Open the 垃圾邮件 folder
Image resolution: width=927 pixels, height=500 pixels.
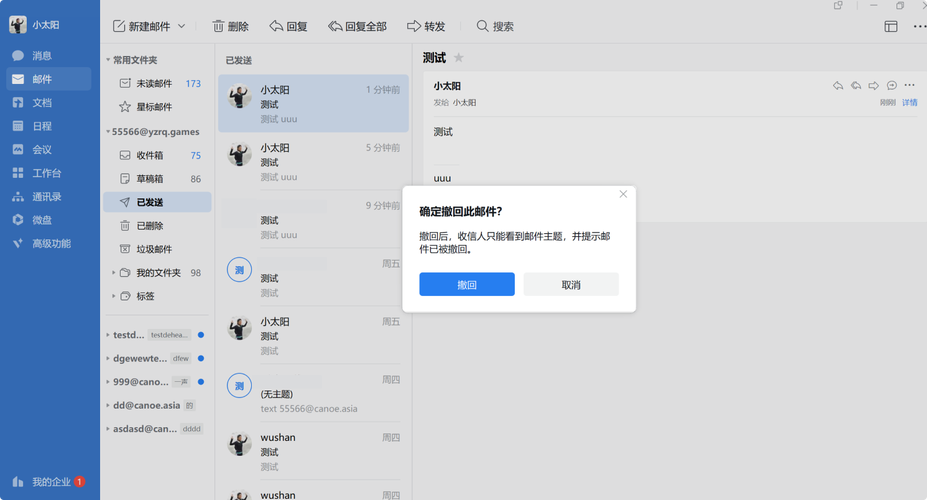pyautogui.click(x=157, y=249)
